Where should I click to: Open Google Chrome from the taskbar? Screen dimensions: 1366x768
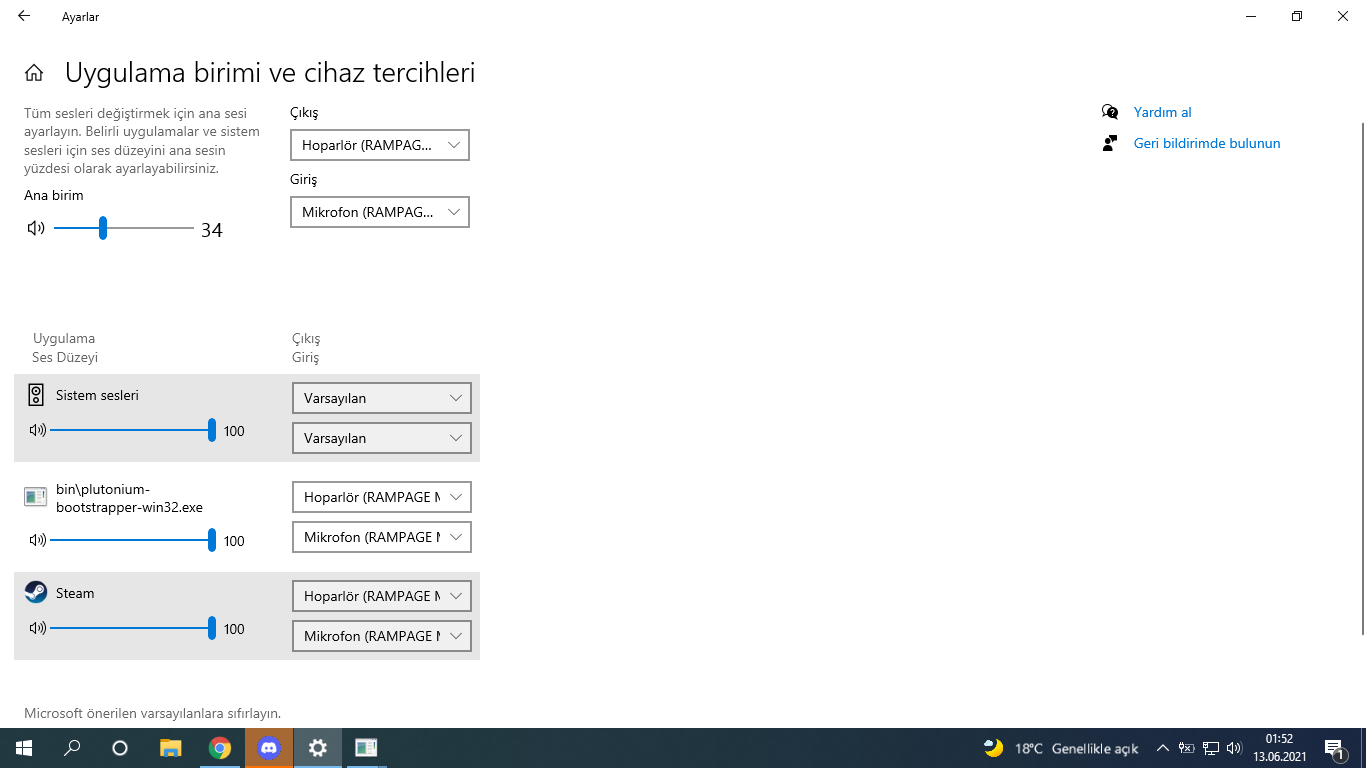(x=220, y=747)
